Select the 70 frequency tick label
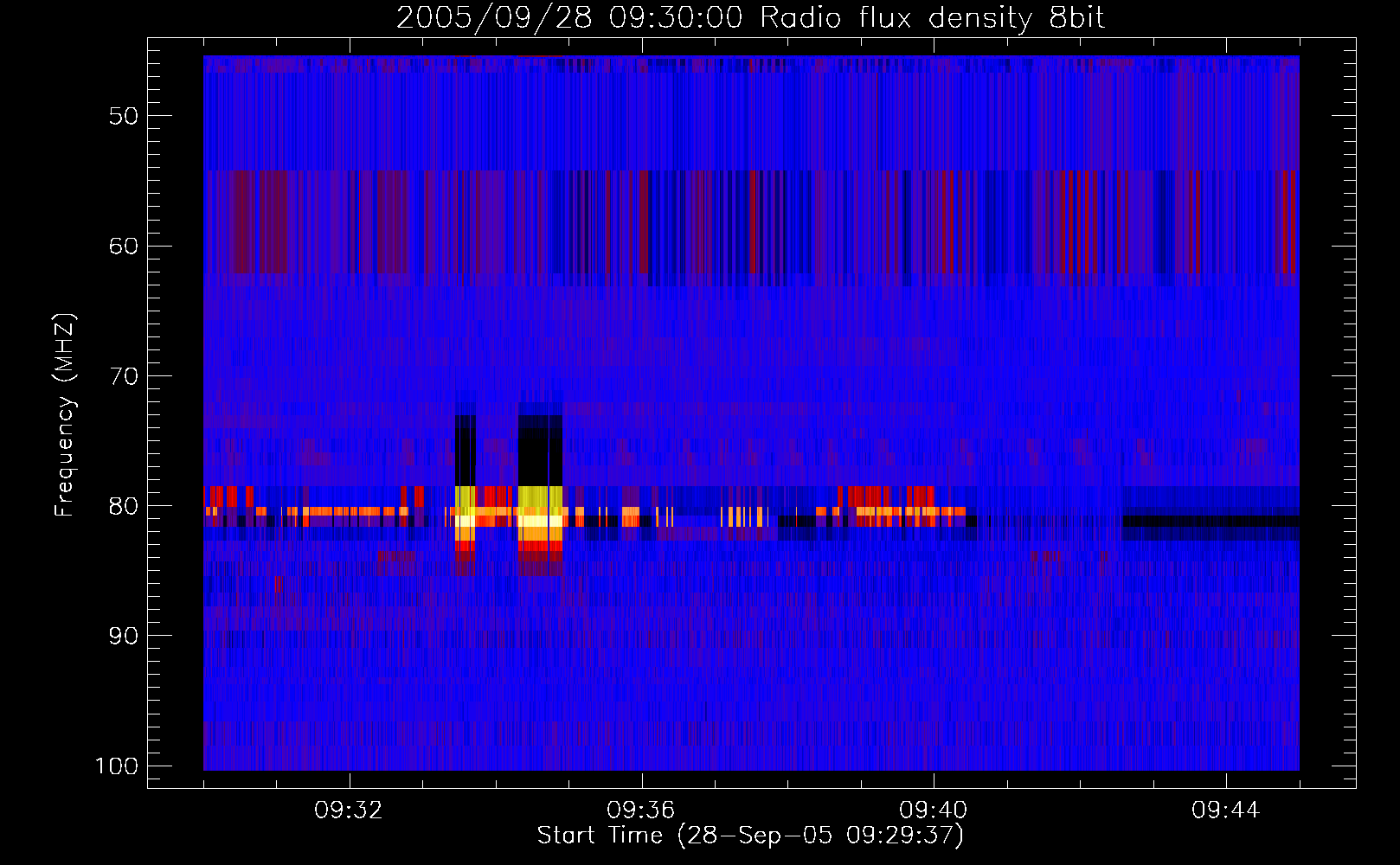1400x865 pixels. click(124, 375)
